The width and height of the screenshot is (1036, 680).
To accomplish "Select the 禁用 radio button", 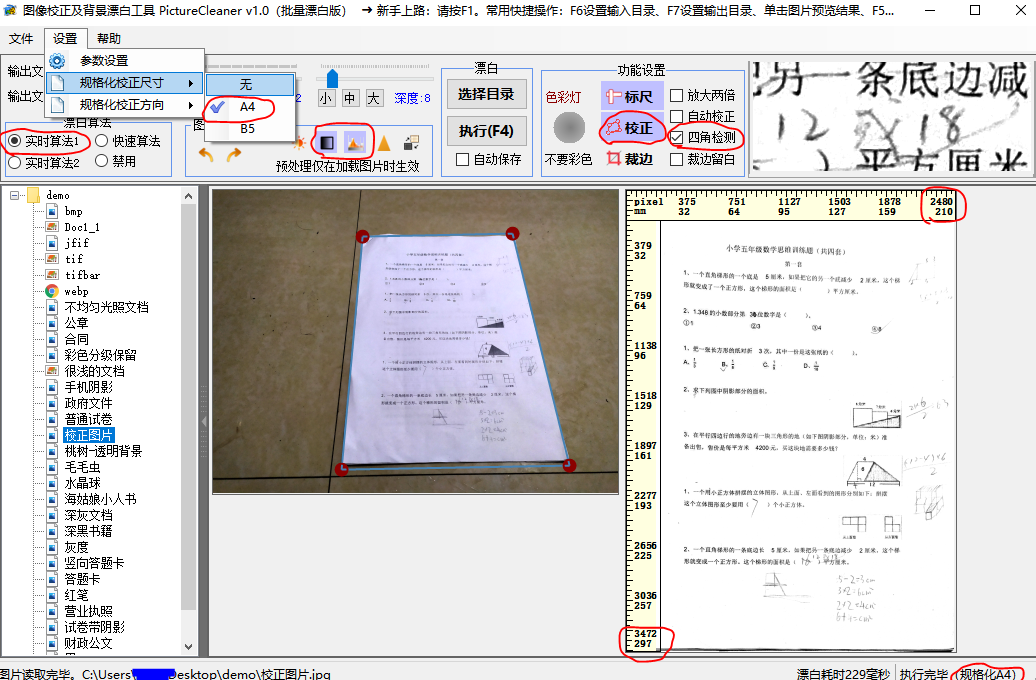I will (x=102, y=161).
